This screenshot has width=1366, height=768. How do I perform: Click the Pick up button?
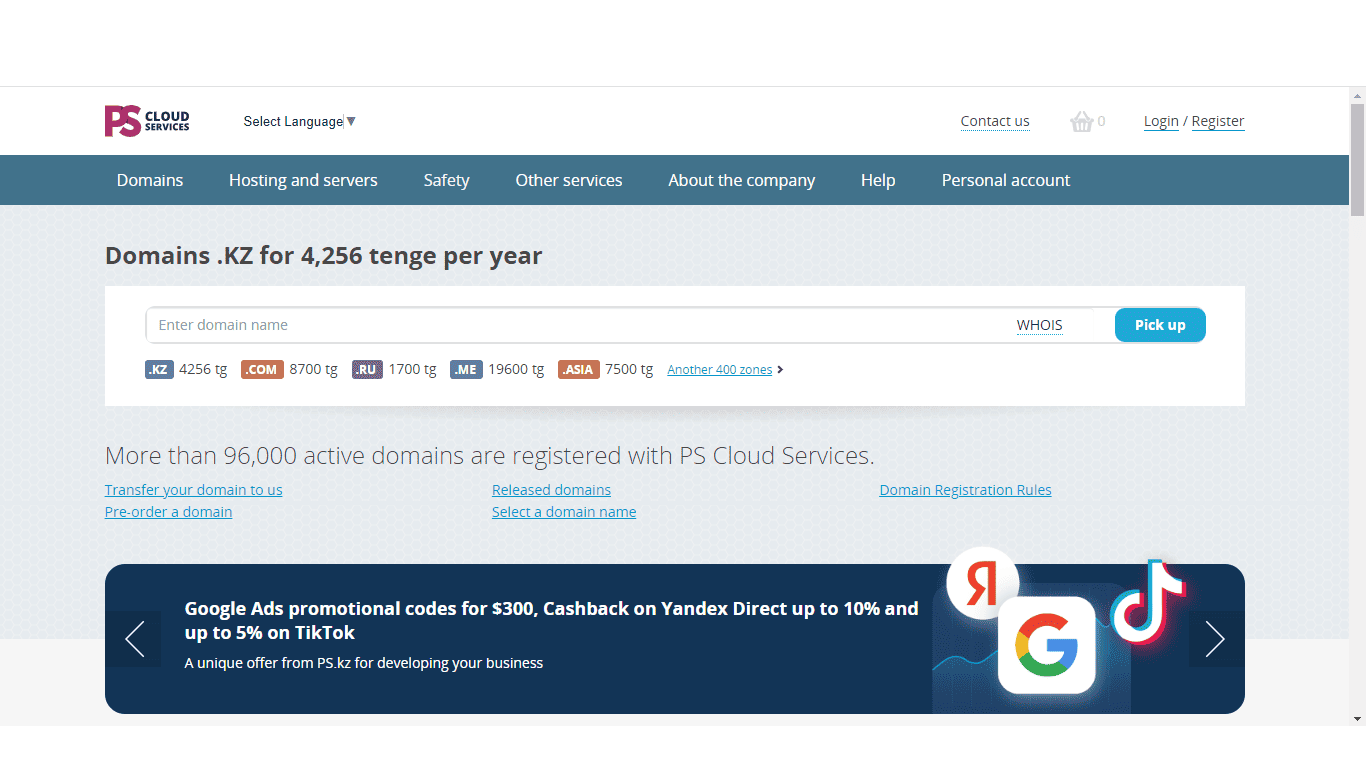pos(1160,325)
